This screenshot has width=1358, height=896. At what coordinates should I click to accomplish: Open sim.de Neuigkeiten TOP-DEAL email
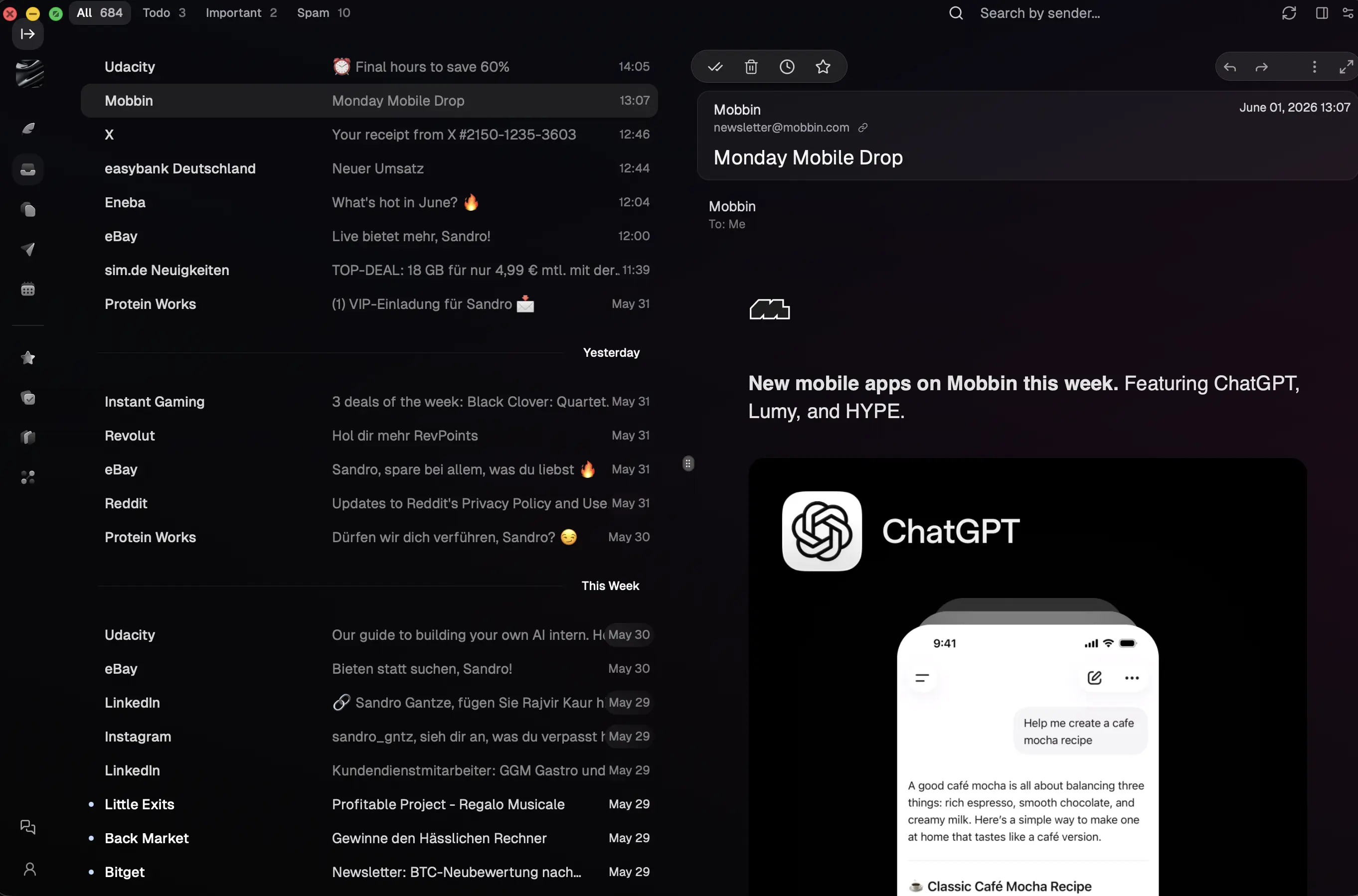coord(369,270)
